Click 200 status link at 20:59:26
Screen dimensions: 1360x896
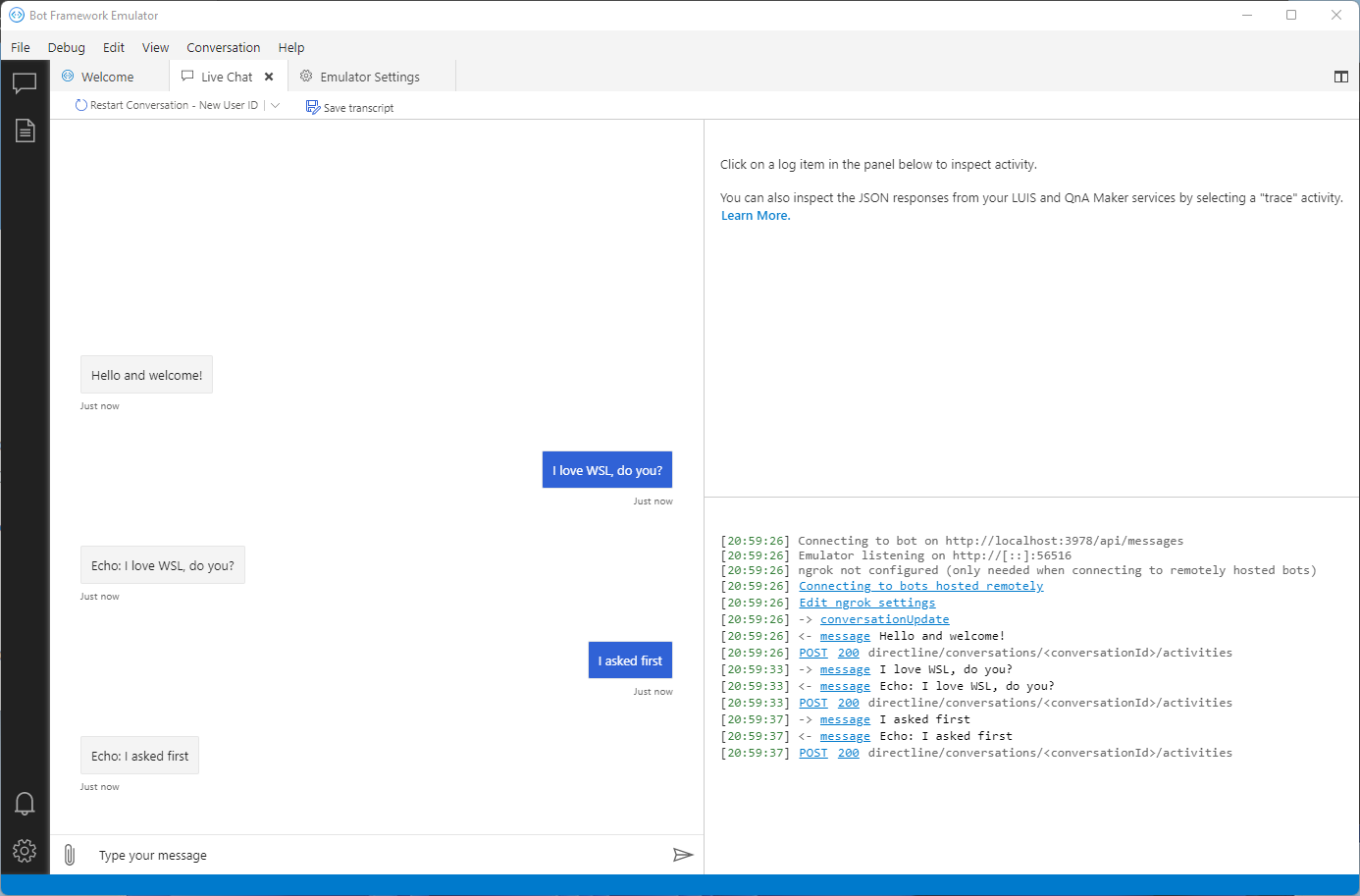pos(849,653)
